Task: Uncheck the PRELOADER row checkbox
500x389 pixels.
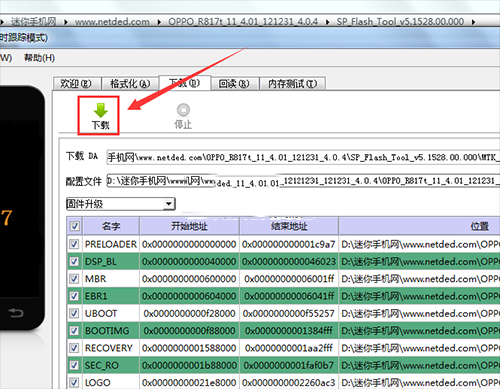Action: pyautogui.click(x=74, y=244)
